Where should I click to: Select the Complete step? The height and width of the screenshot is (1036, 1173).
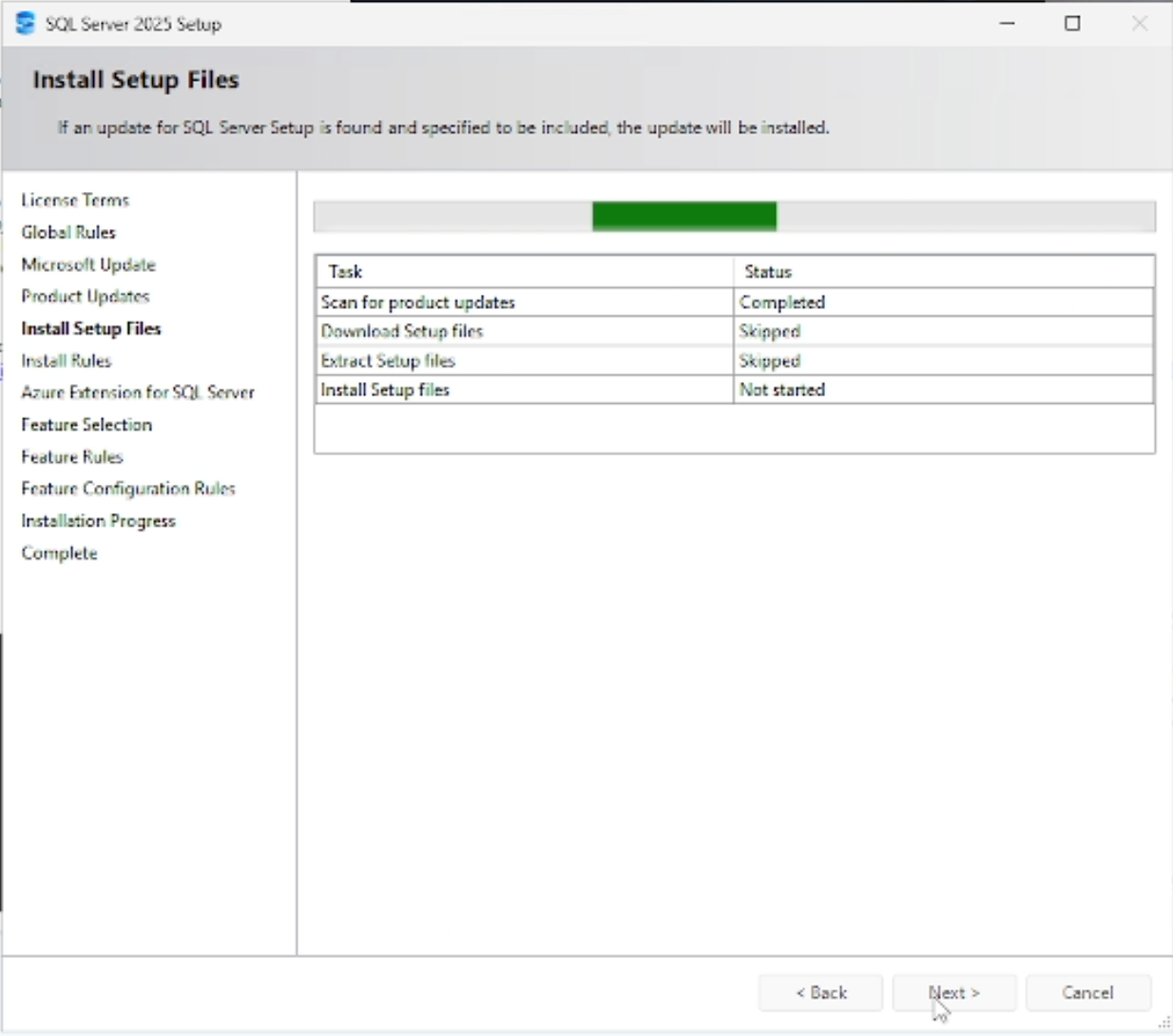(59, 553)
